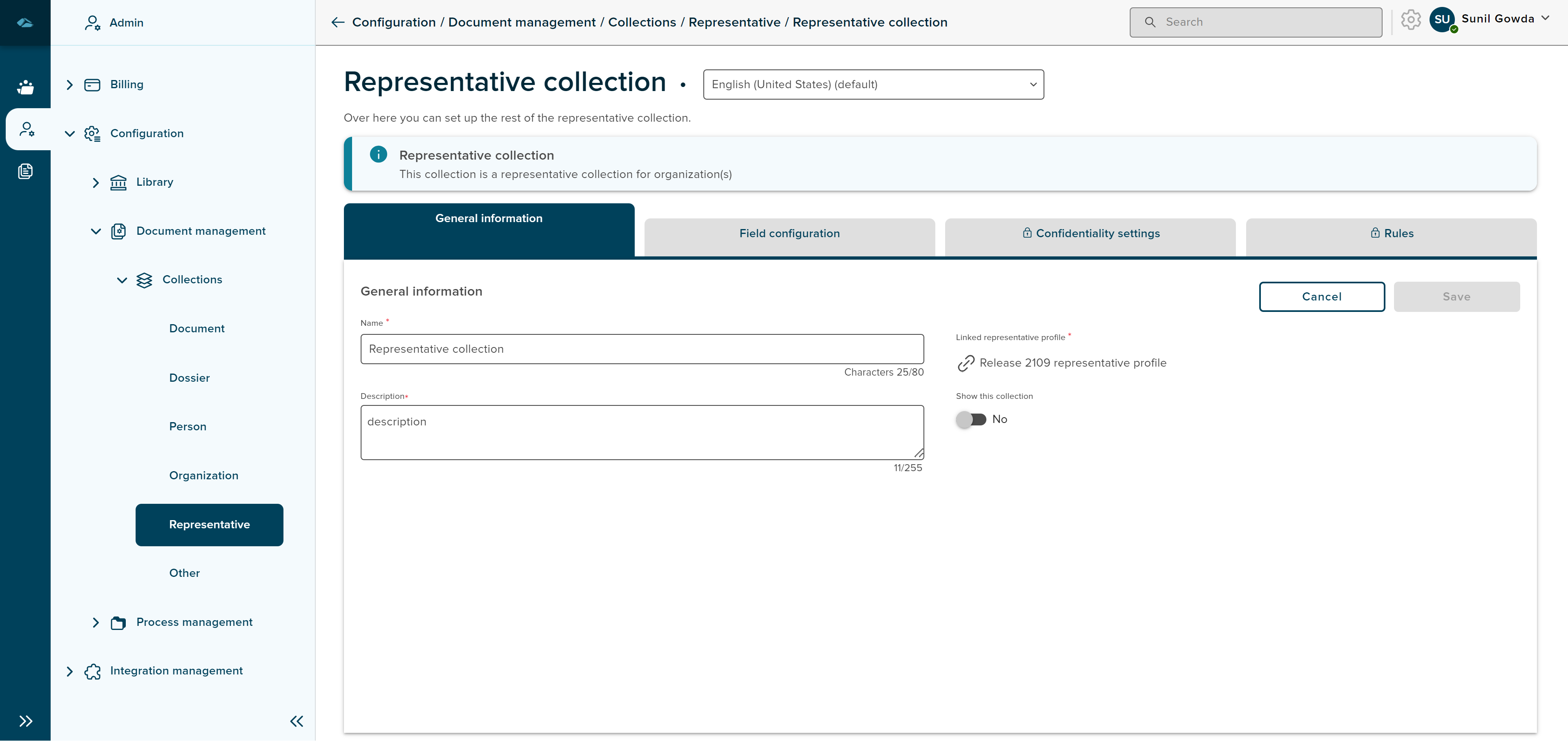The image size is (1568, 741).
Task: Expand the Process management section
Action: click(96, 622)
